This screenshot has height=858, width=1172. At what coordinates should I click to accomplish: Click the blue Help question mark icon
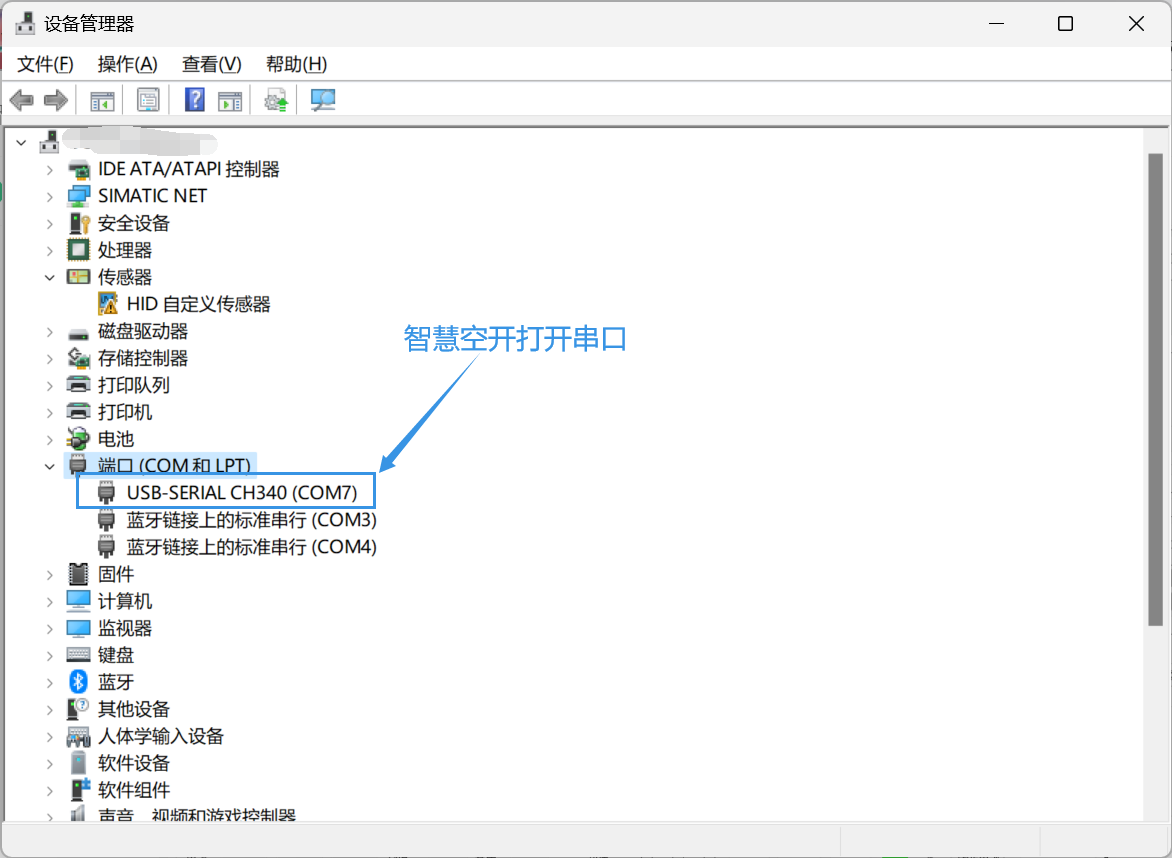[x=195, y=100]
